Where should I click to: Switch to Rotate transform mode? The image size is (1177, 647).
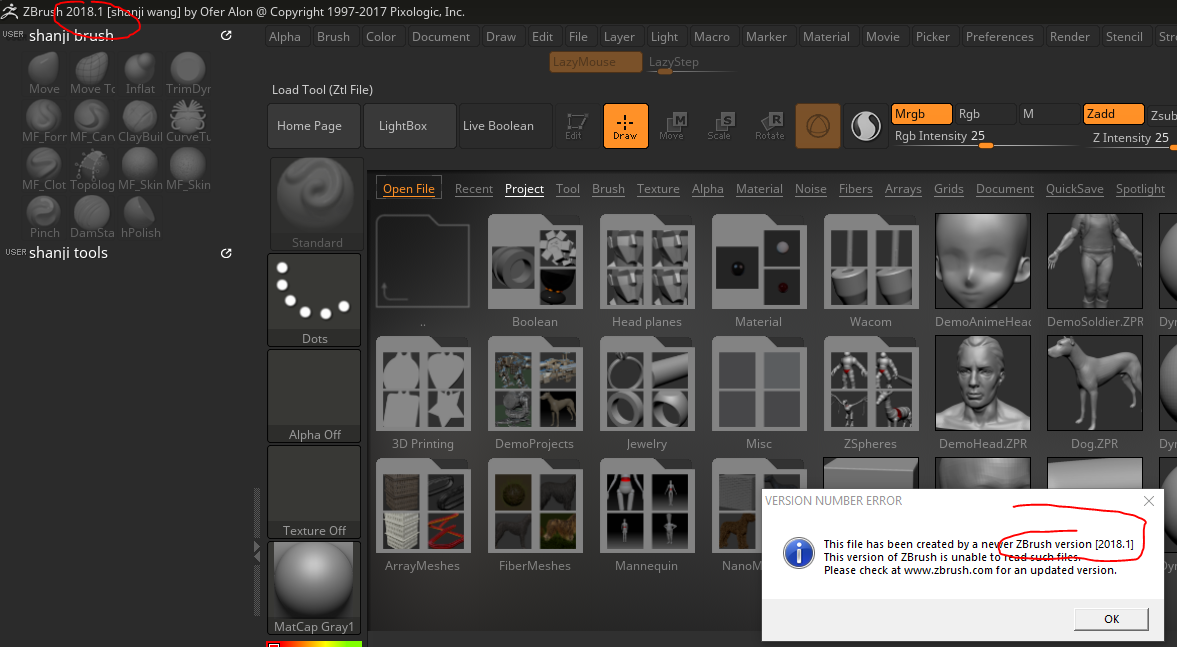769,126
